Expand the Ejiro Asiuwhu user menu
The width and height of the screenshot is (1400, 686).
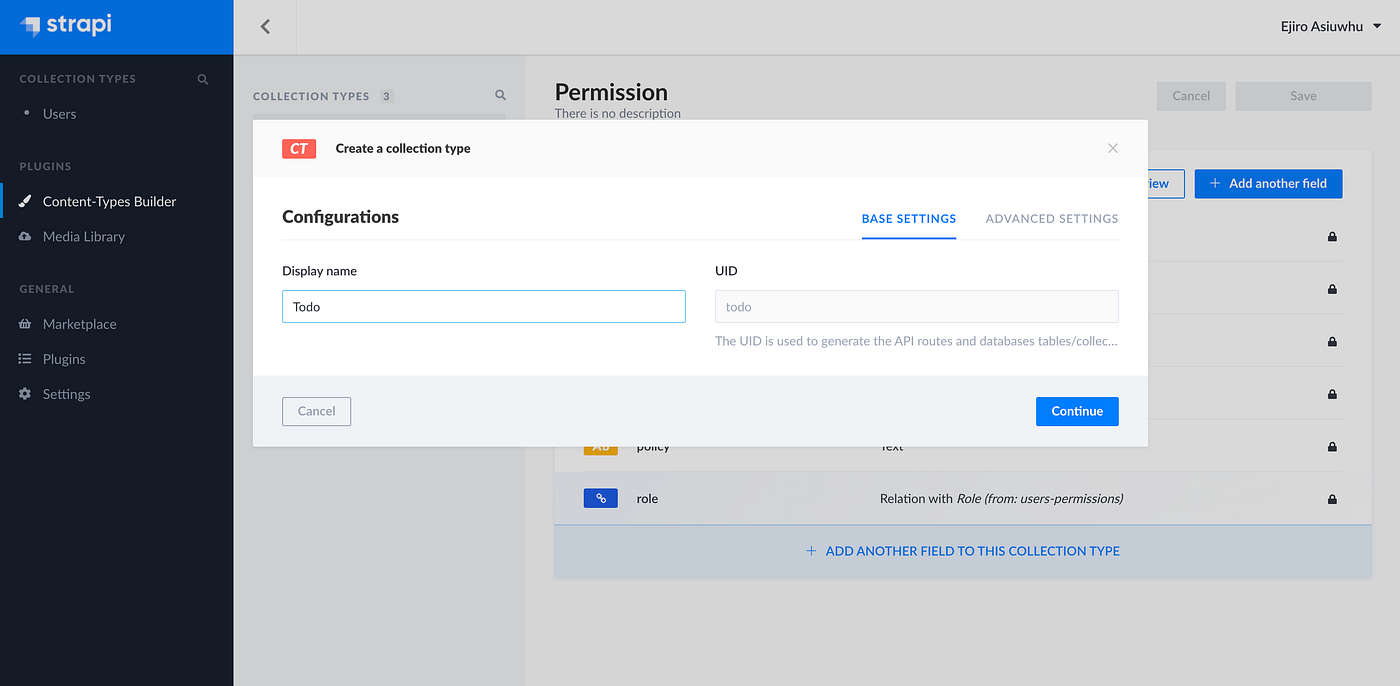(x=1330, y=26)
